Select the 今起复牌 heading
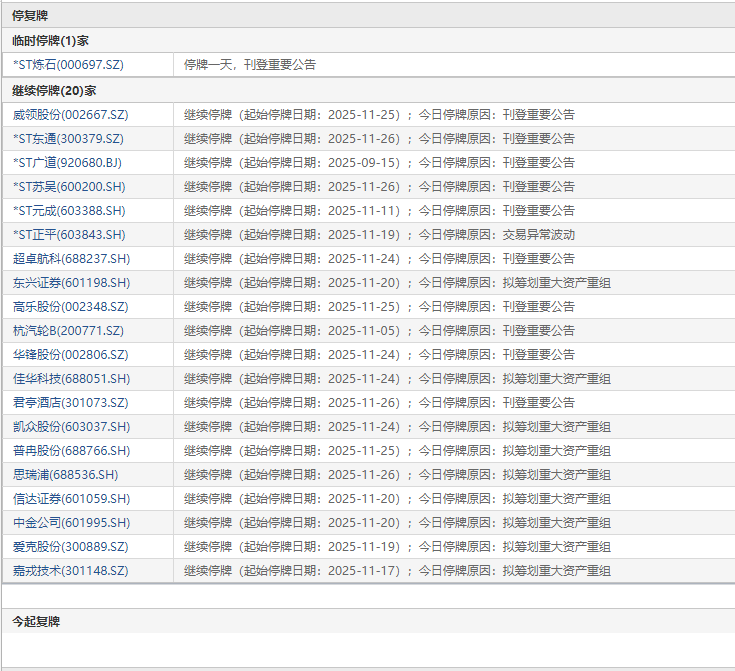Viewport: 735px width, 671px height. (36, 622)
